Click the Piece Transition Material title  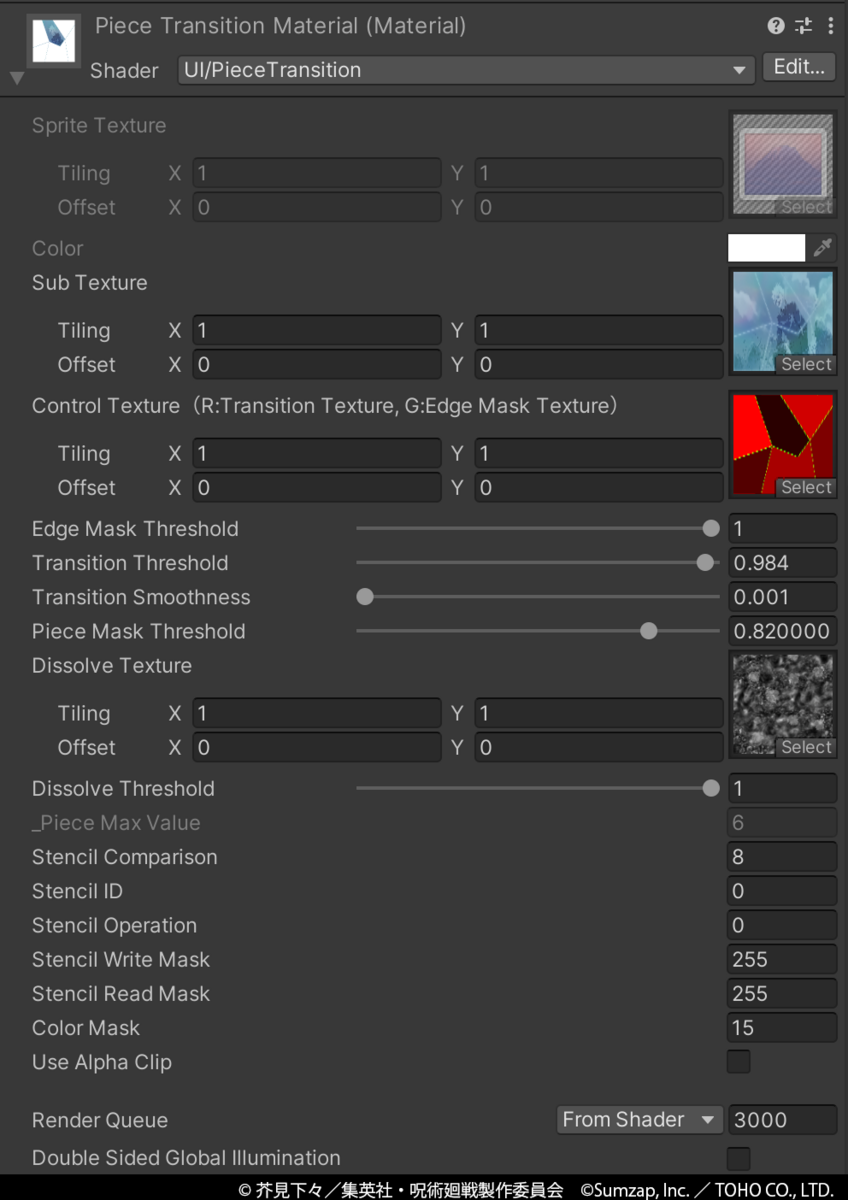click(x=281, y=26)
